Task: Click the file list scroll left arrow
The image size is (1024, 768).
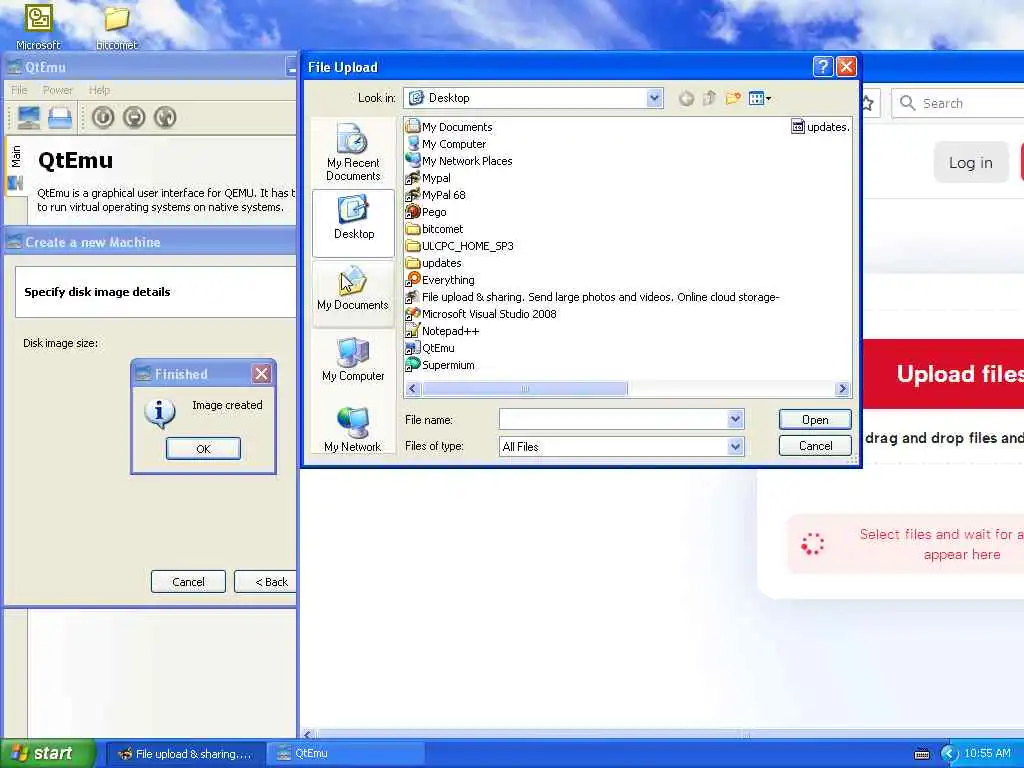Action: [x=413, y=389]
